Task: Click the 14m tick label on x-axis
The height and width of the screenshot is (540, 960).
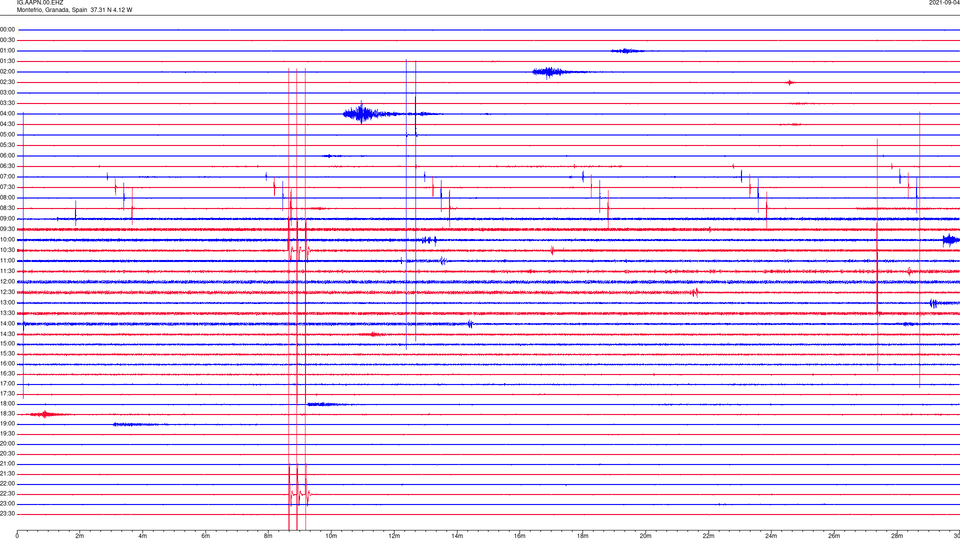Action: pyautogui.click(x=457, y=536)
